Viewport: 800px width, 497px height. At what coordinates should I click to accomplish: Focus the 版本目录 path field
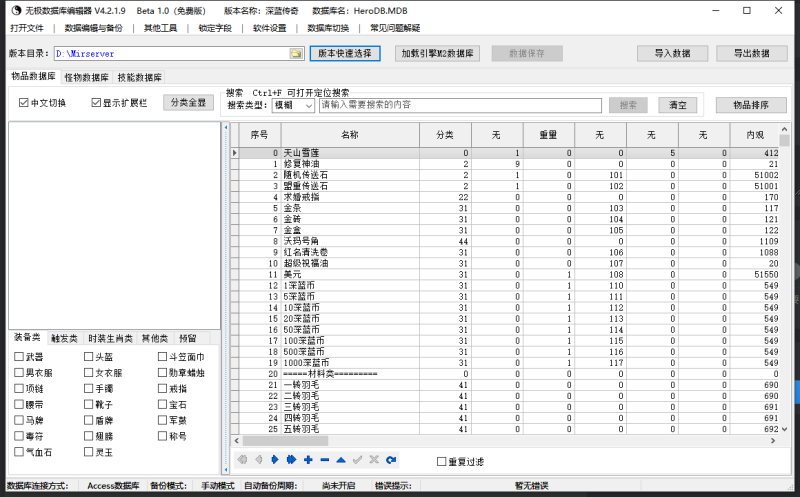click(x=171, y=54)
